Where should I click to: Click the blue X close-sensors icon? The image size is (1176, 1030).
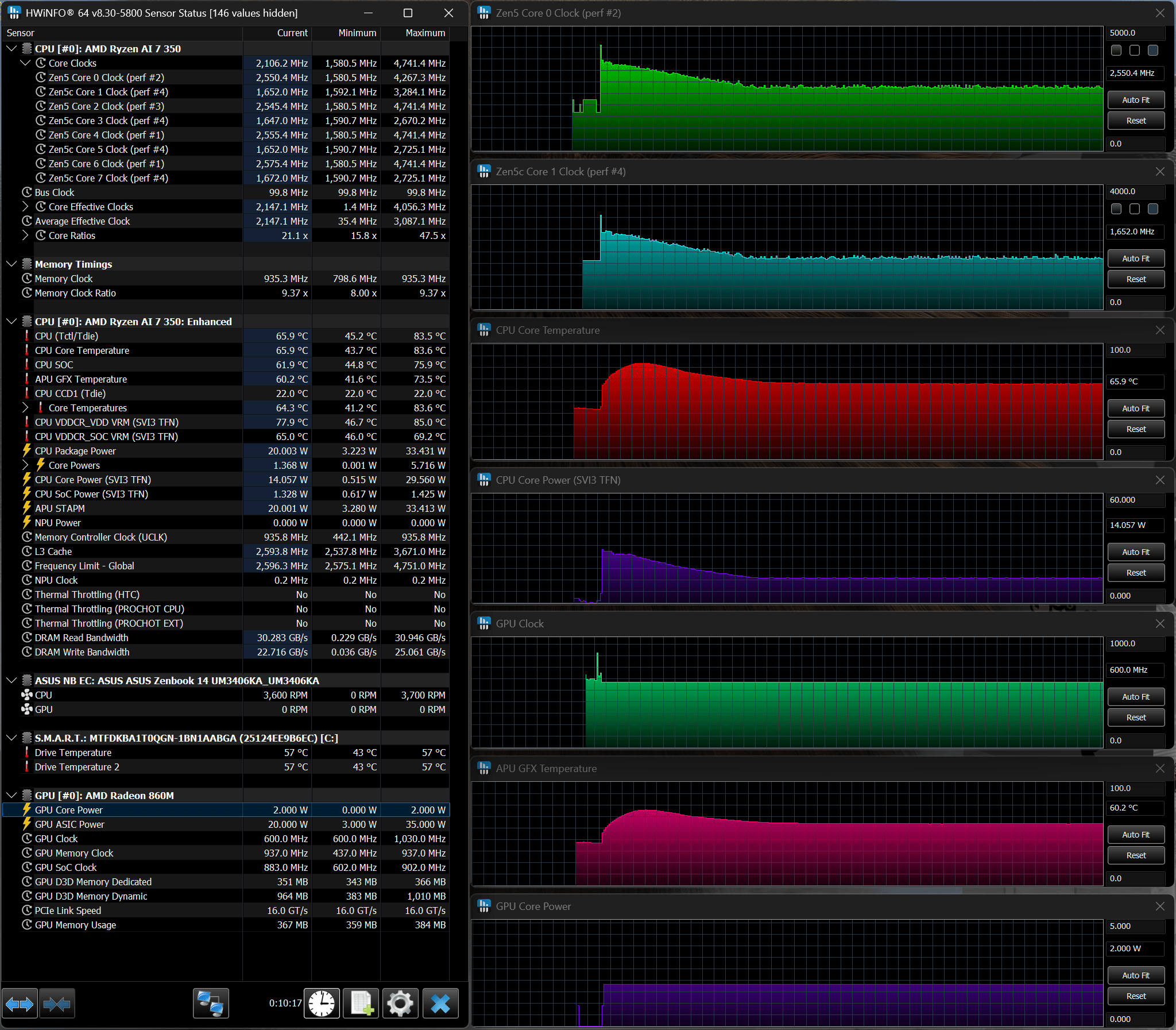pyautogui.click(x=440, y=1004)
